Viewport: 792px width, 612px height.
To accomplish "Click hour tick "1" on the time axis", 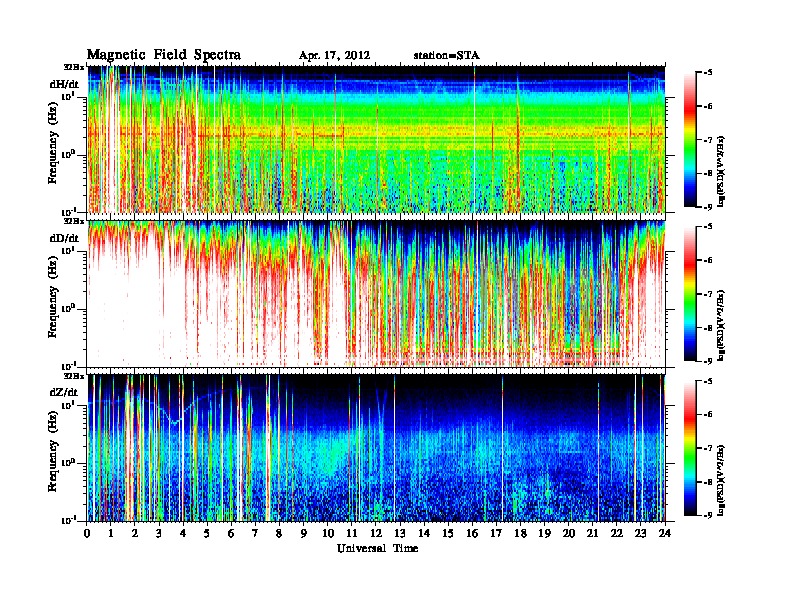I will [x=112, y=534].
